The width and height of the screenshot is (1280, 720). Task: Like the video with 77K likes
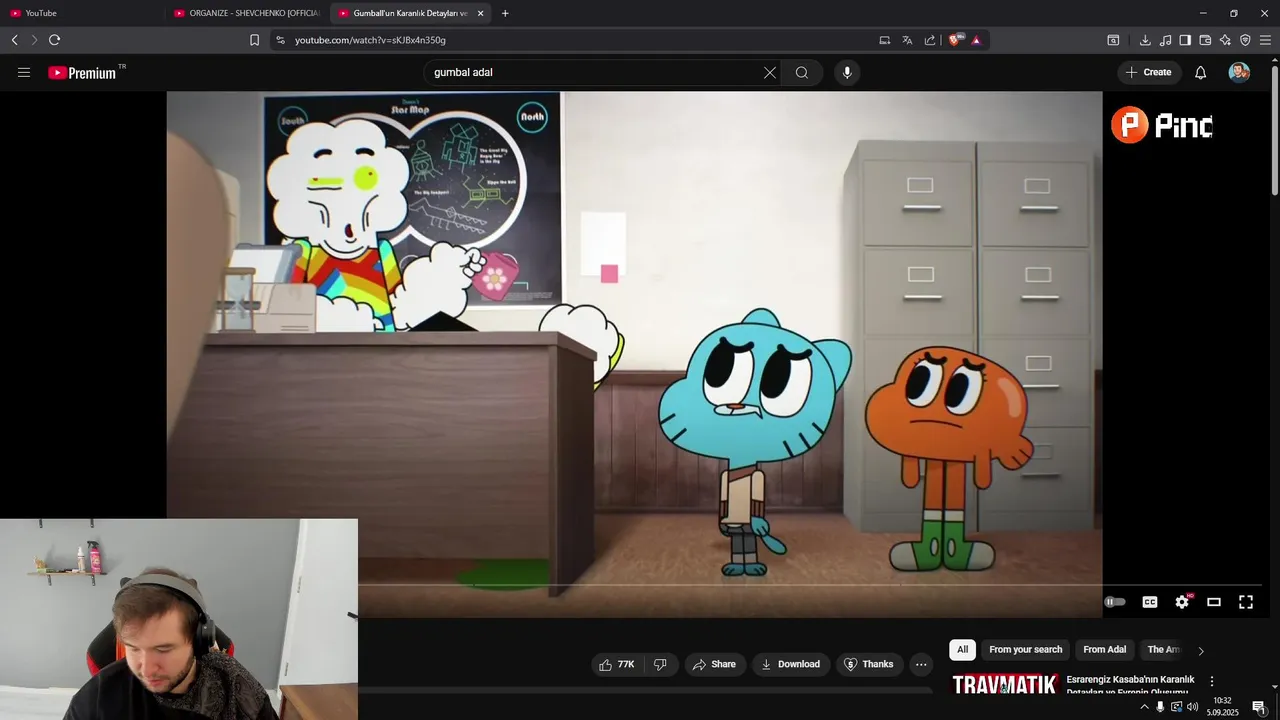coord(617,664)
